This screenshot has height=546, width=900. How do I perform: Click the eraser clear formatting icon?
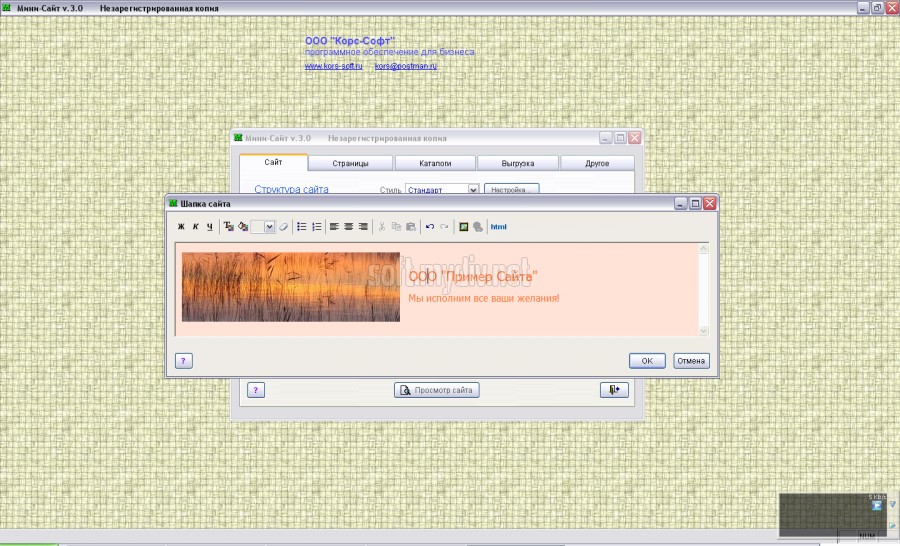tap(284, 227)
